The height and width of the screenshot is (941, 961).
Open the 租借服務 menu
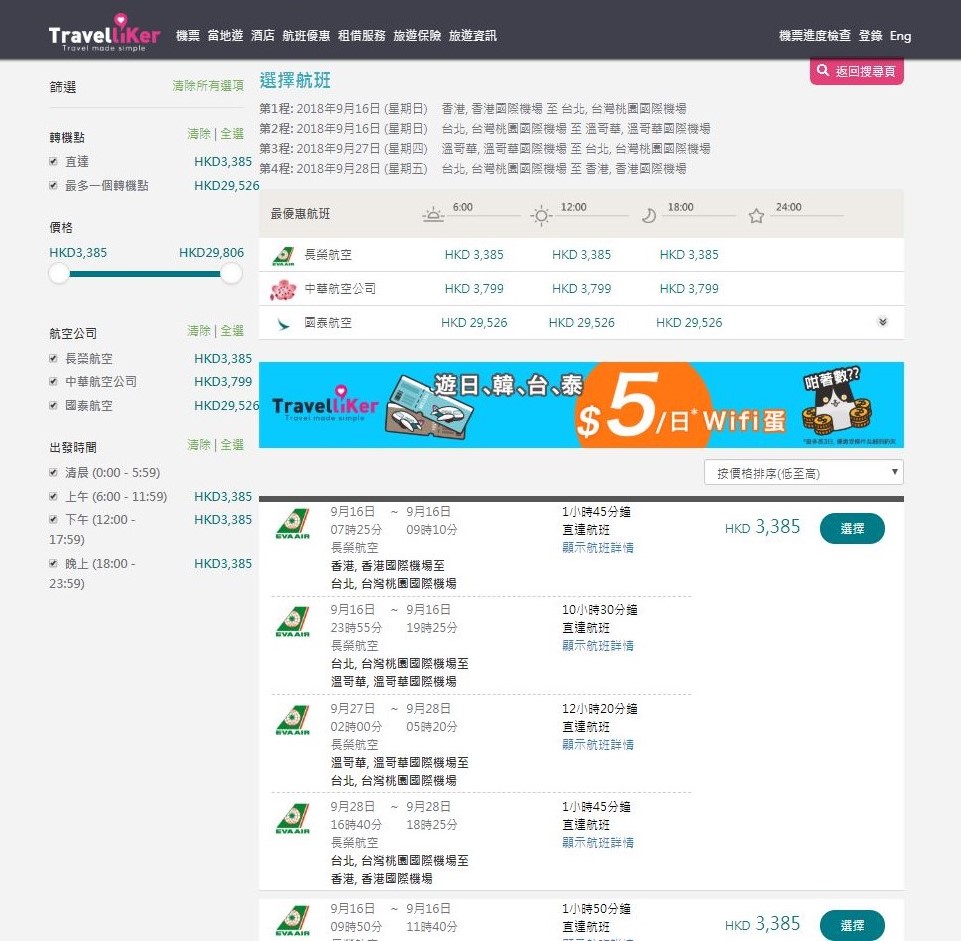click(362, 36)
